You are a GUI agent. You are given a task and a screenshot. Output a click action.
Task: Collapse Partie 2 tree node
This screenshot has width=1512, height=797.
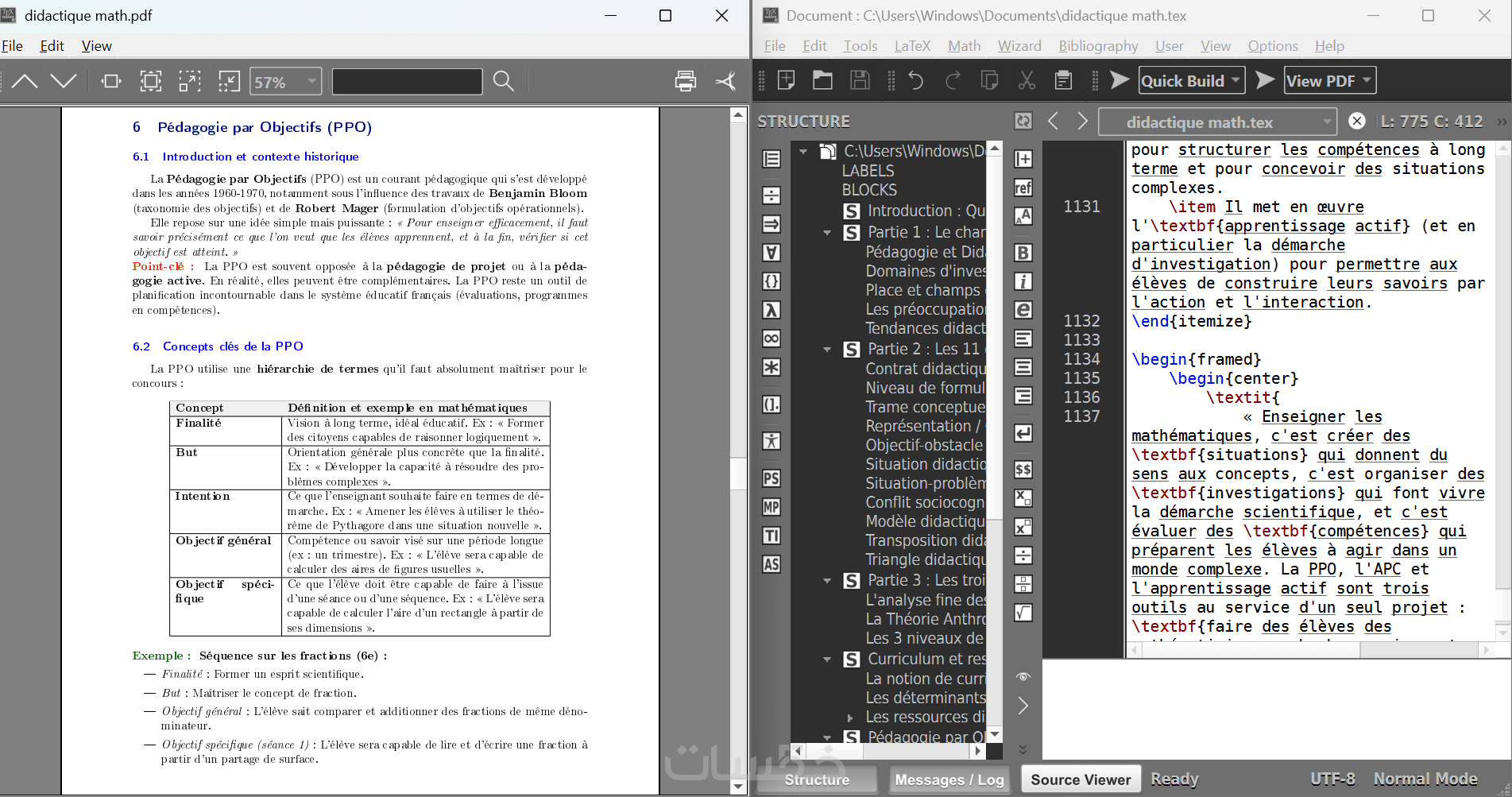tap(827, 350)
